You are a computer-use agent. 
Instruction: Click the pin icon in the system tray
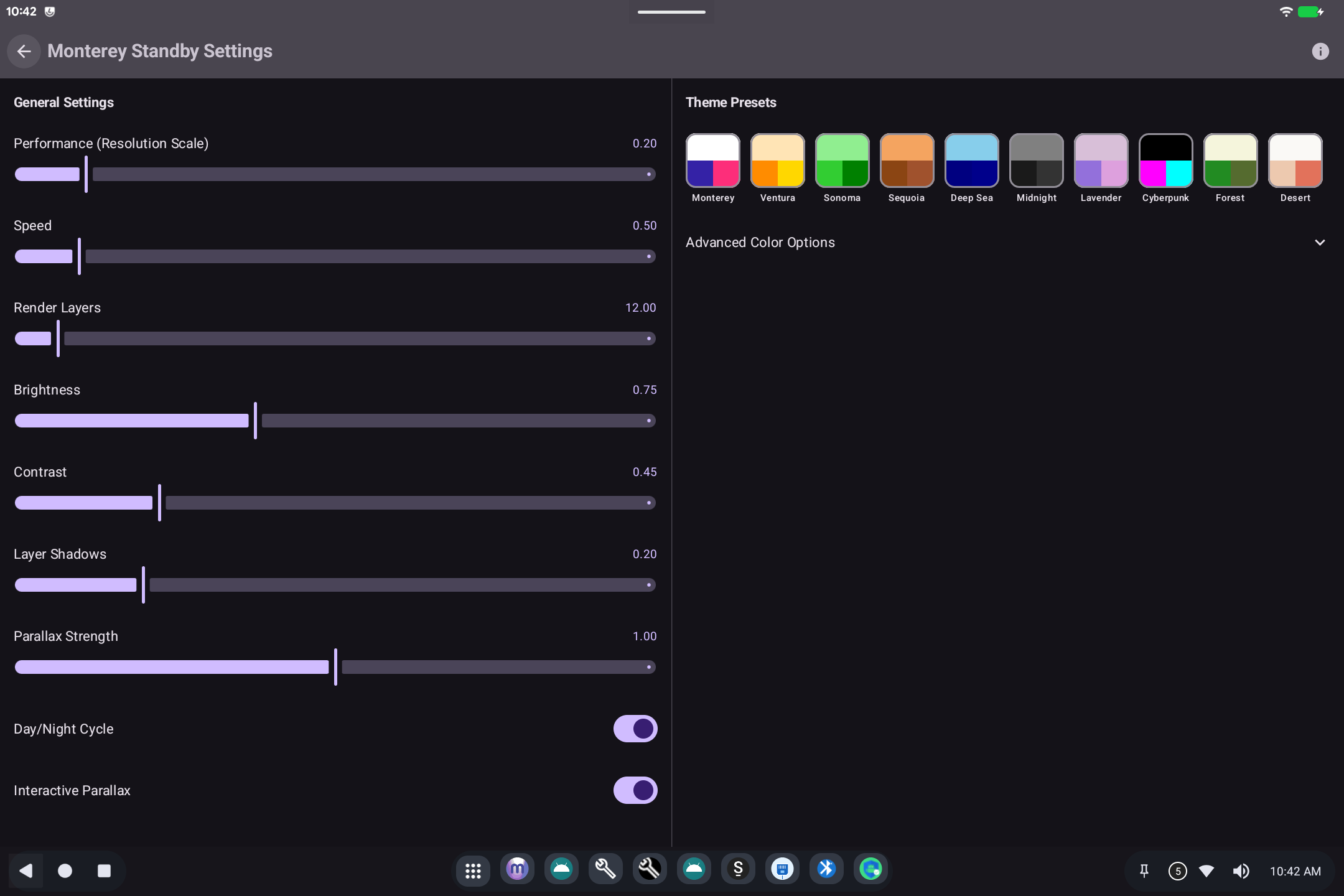(x=1144, y=871)
